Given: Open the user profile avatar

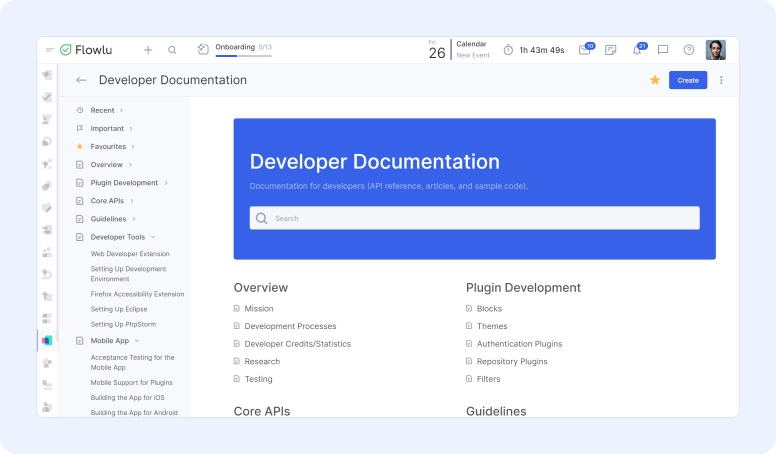Looking at the screenshot, I should coord(716,50).
